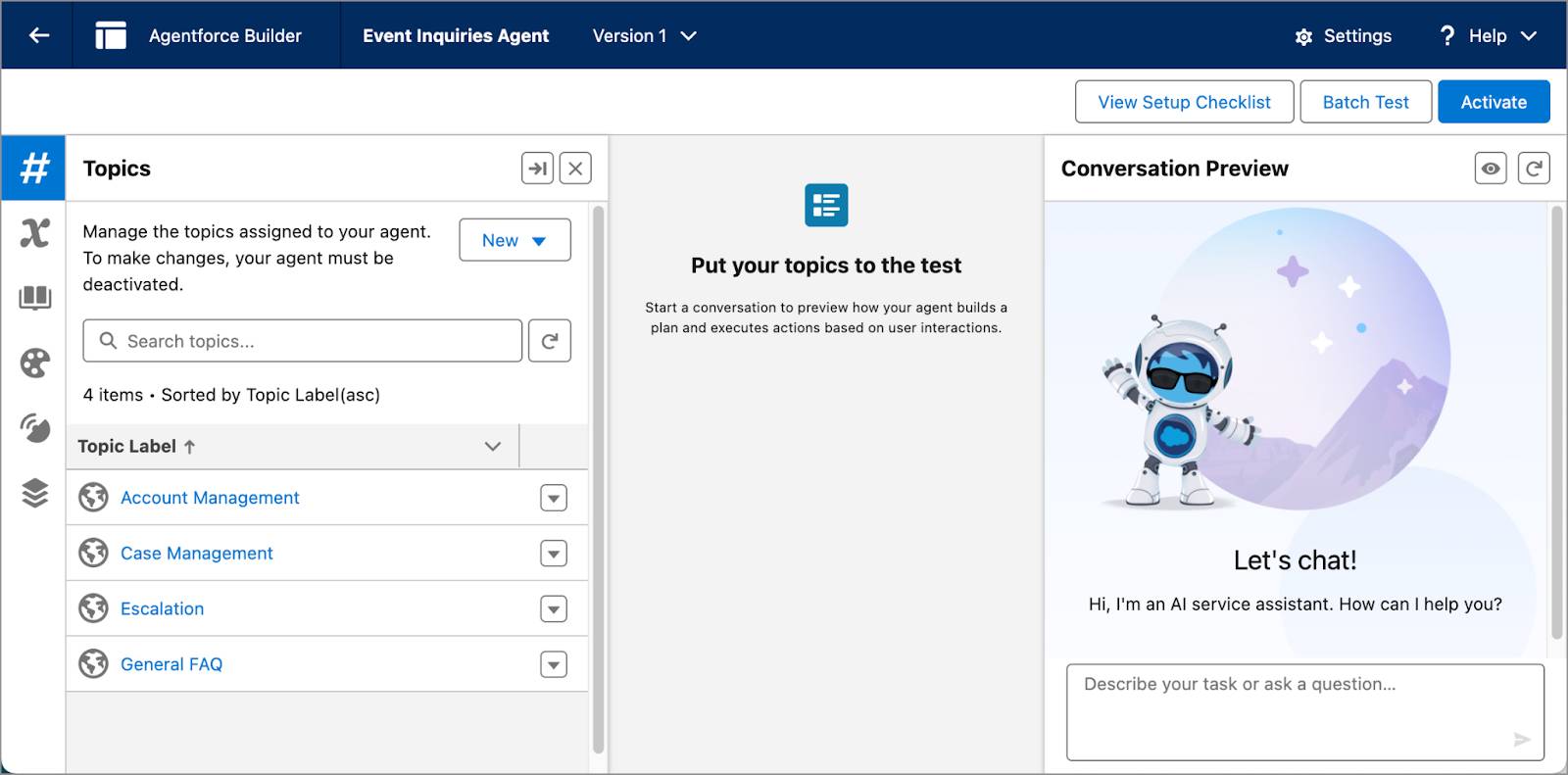Open row actions for General FAQ
The image size is (1568, 775).
554,664
